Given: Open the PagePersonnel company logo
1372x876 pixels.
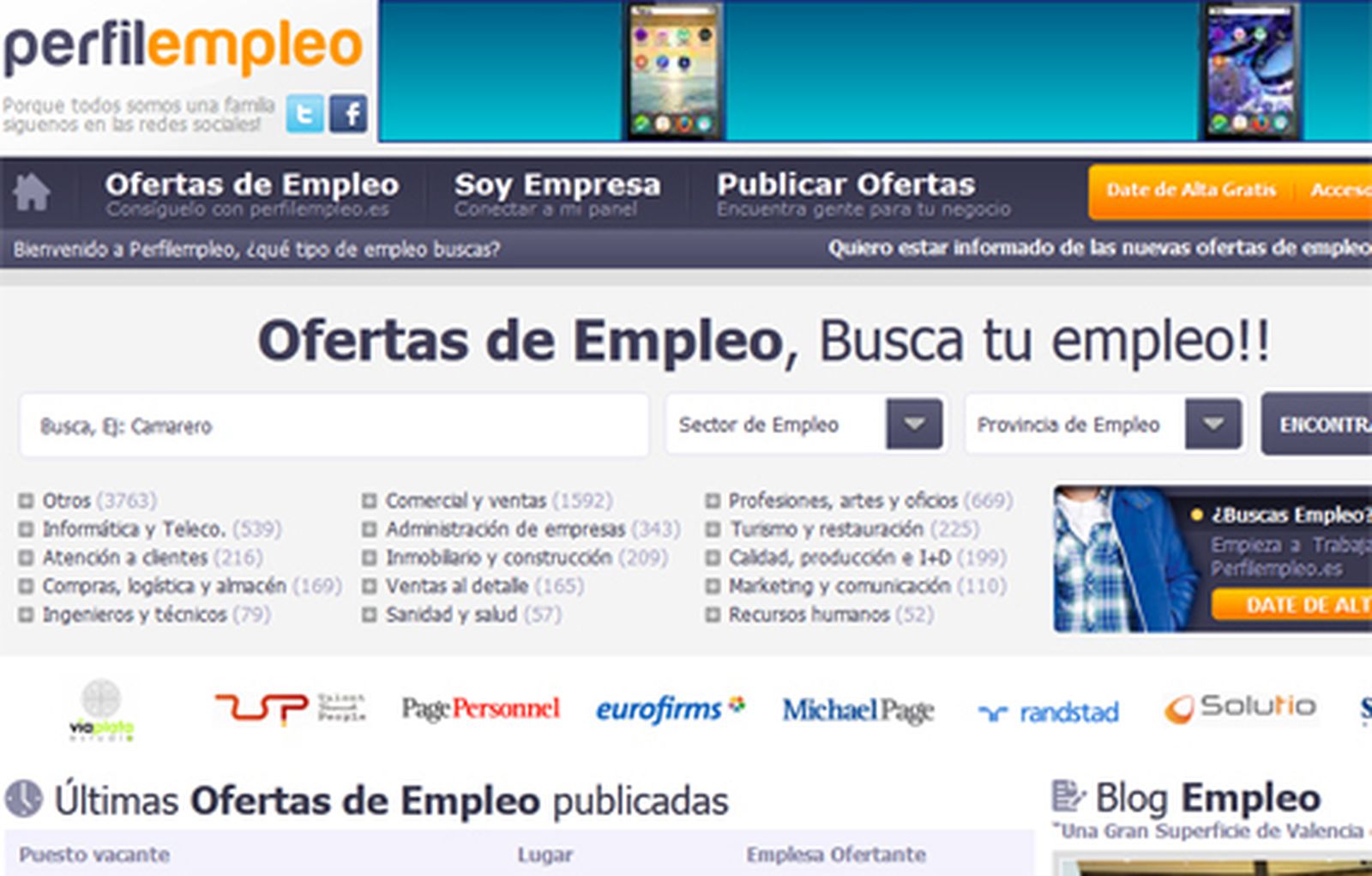Looking at the screenshot, I should pyautogui.click(x=481, y=709).
